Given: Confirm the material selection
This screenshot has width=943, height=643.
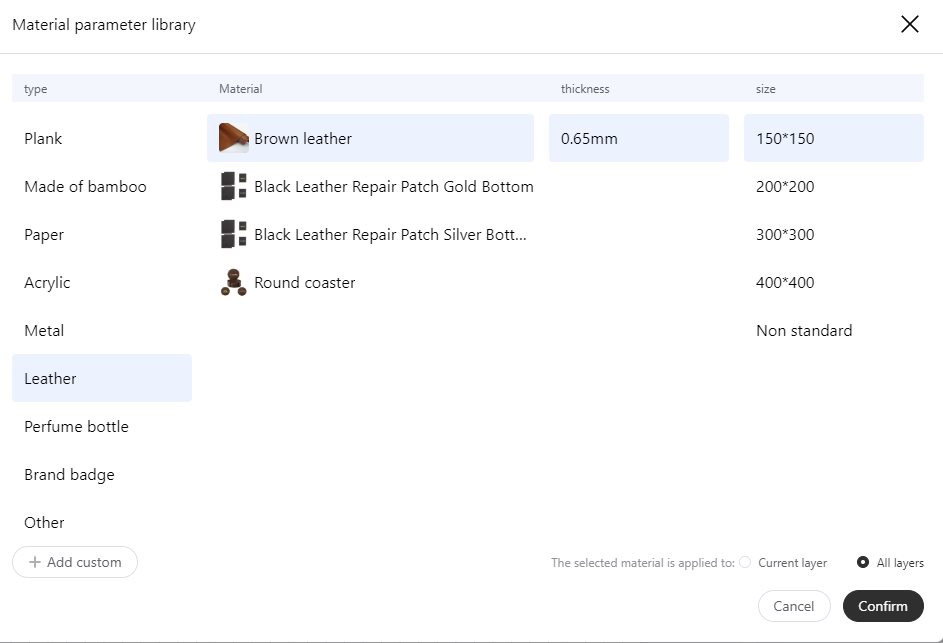Looking at the screenshot, I should (x=883, y=606).
